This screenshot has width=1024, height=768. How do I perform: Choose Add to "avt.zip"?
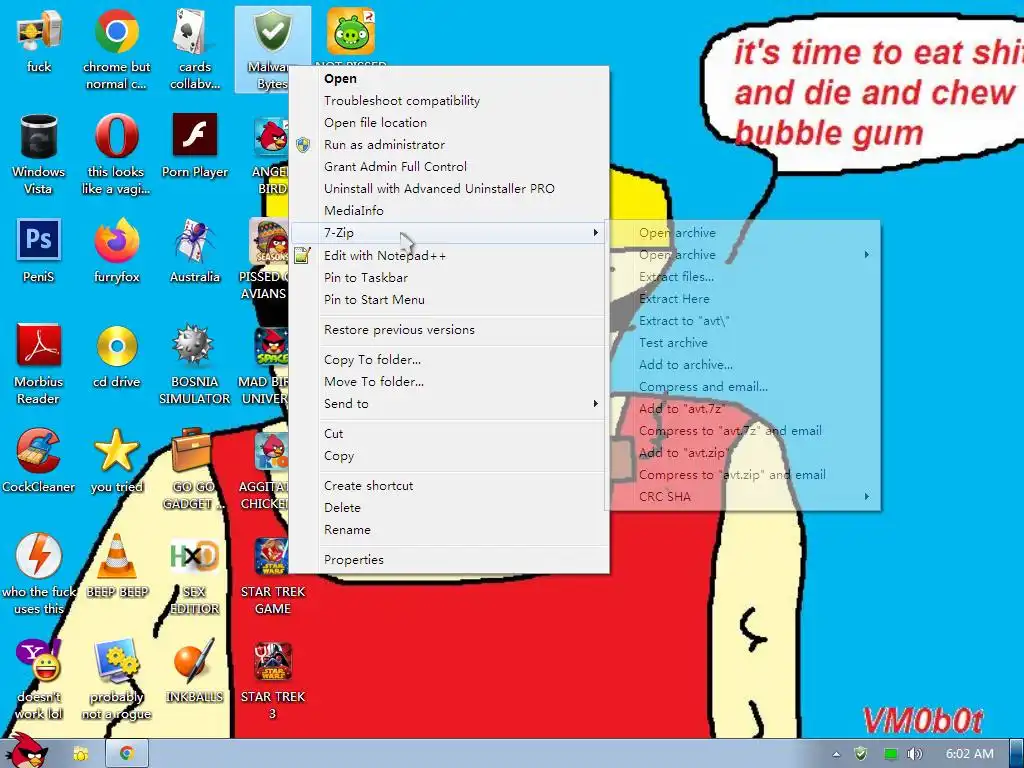coord(744,453)
